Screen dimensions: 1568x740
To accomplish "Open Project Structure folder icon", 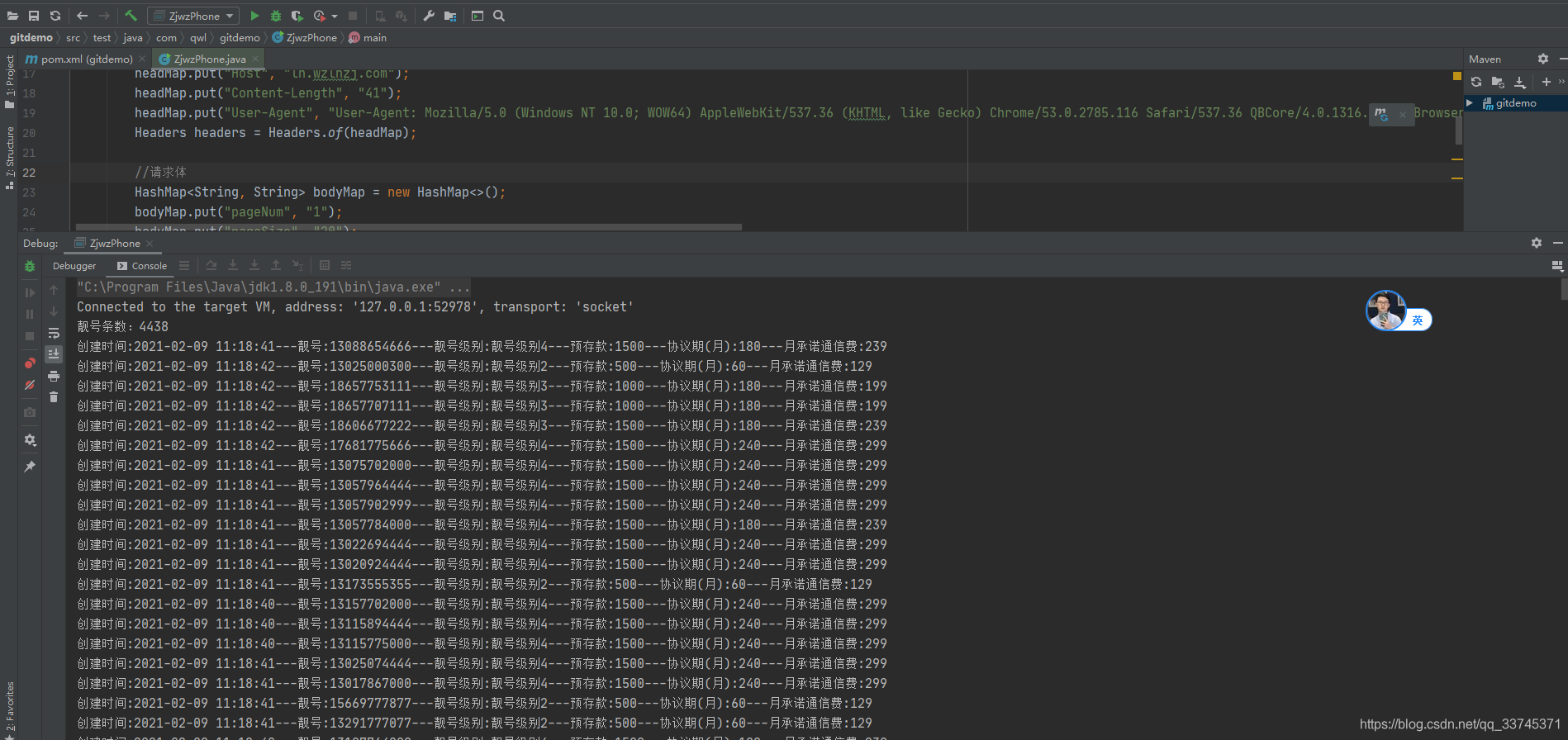I will [450, 16].
